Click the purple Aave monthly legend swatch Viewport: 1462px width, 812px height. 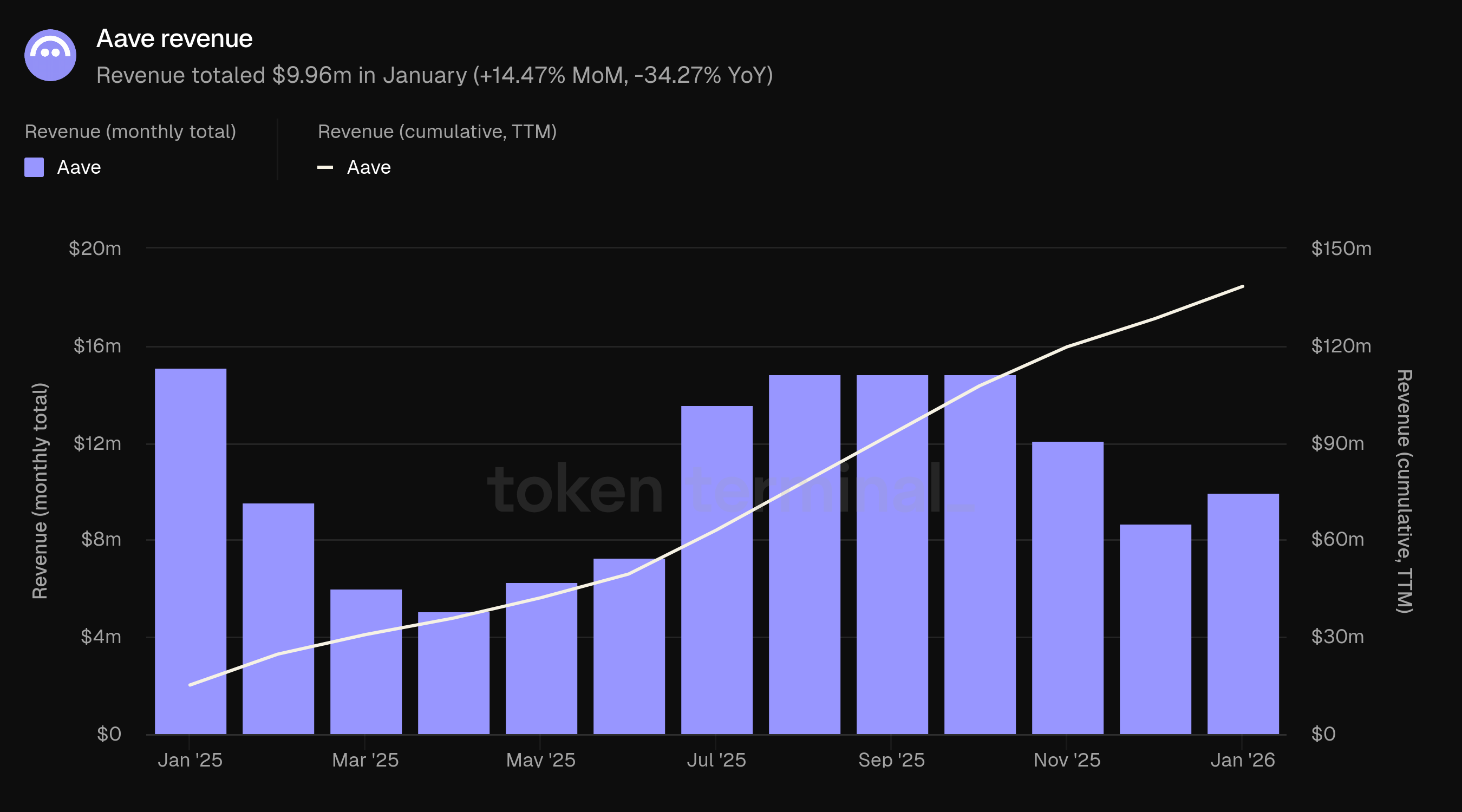tap(34, 167)
